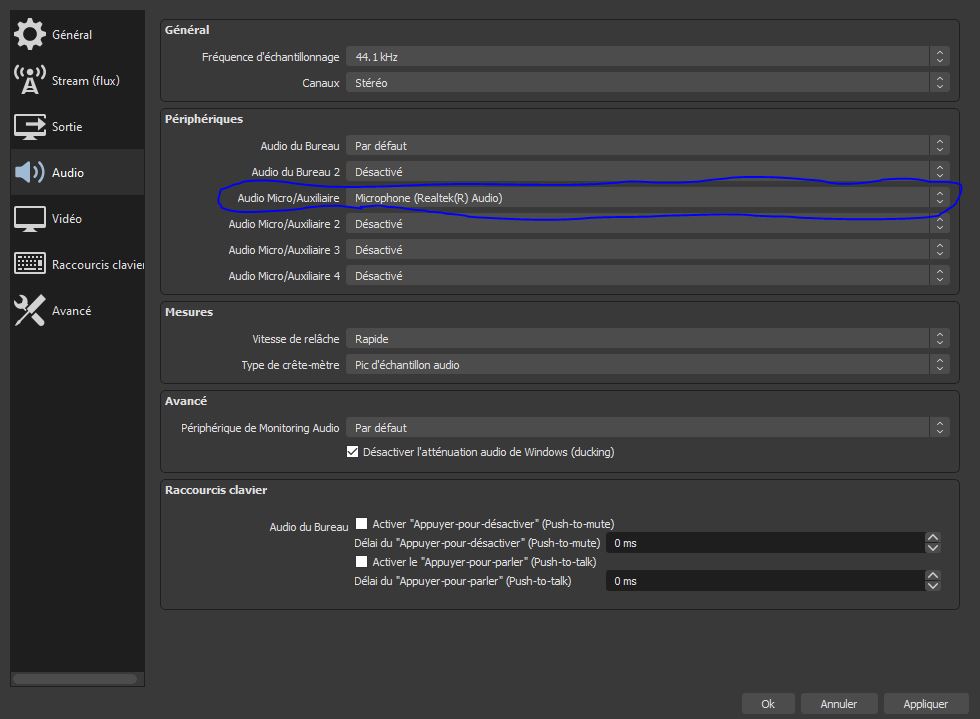Click the Fréquence d'échantillonnage label
The image size is (980, 719).
pyautogui.click(x=271, y=57)
